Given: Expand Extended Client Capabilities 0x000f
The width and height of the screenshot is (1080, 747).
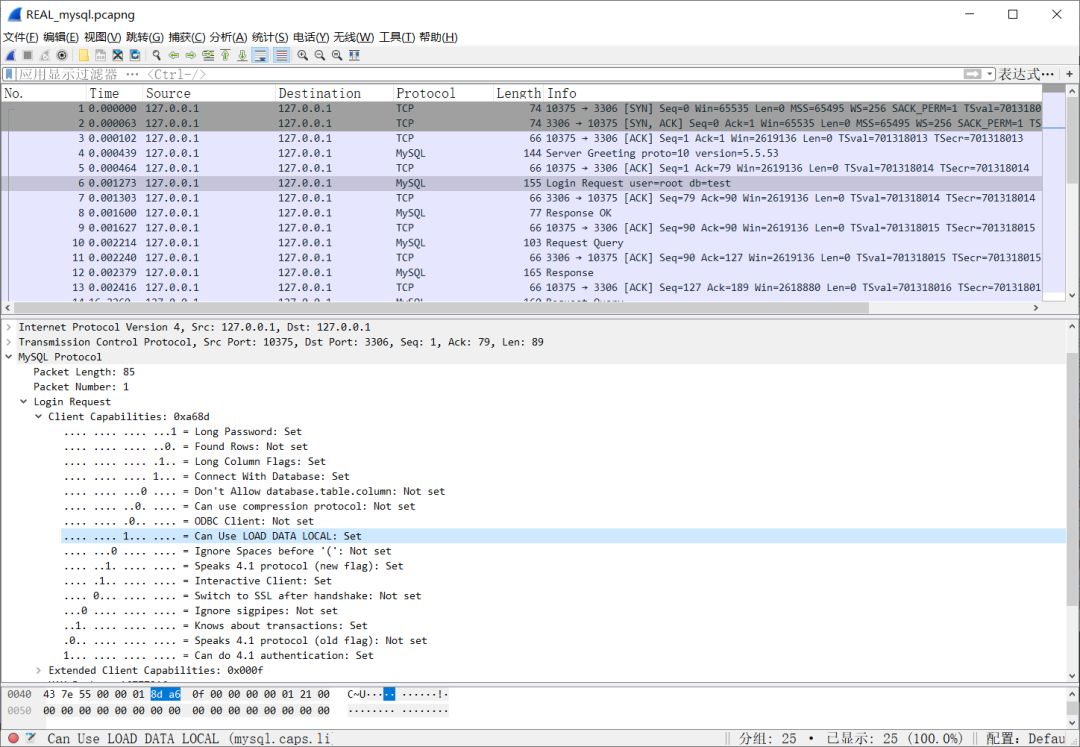Looking at the screenshot, I should [x=39, y=670].
